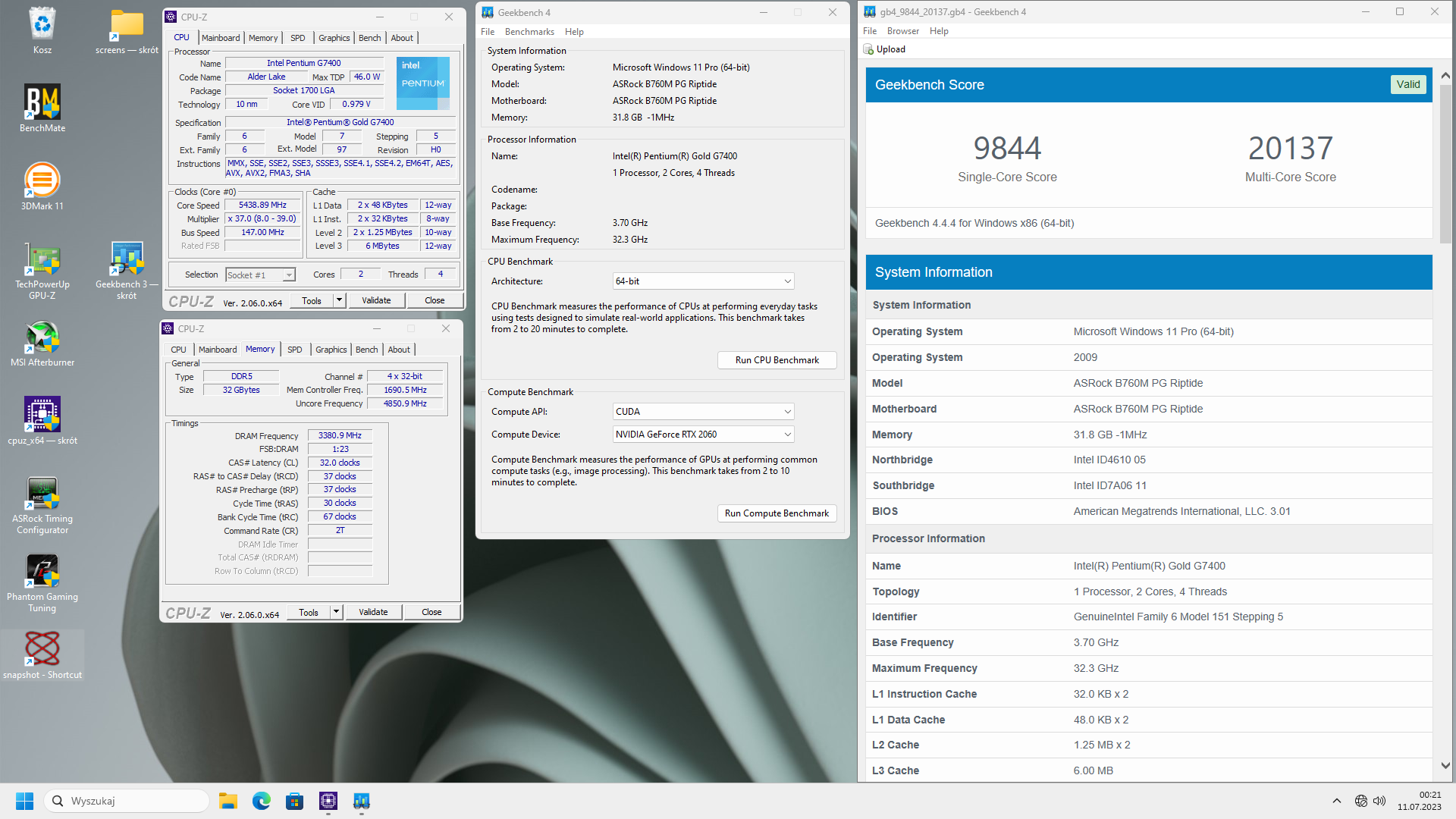Open Geekbench 3 shortcut icon

coord(127,270)
